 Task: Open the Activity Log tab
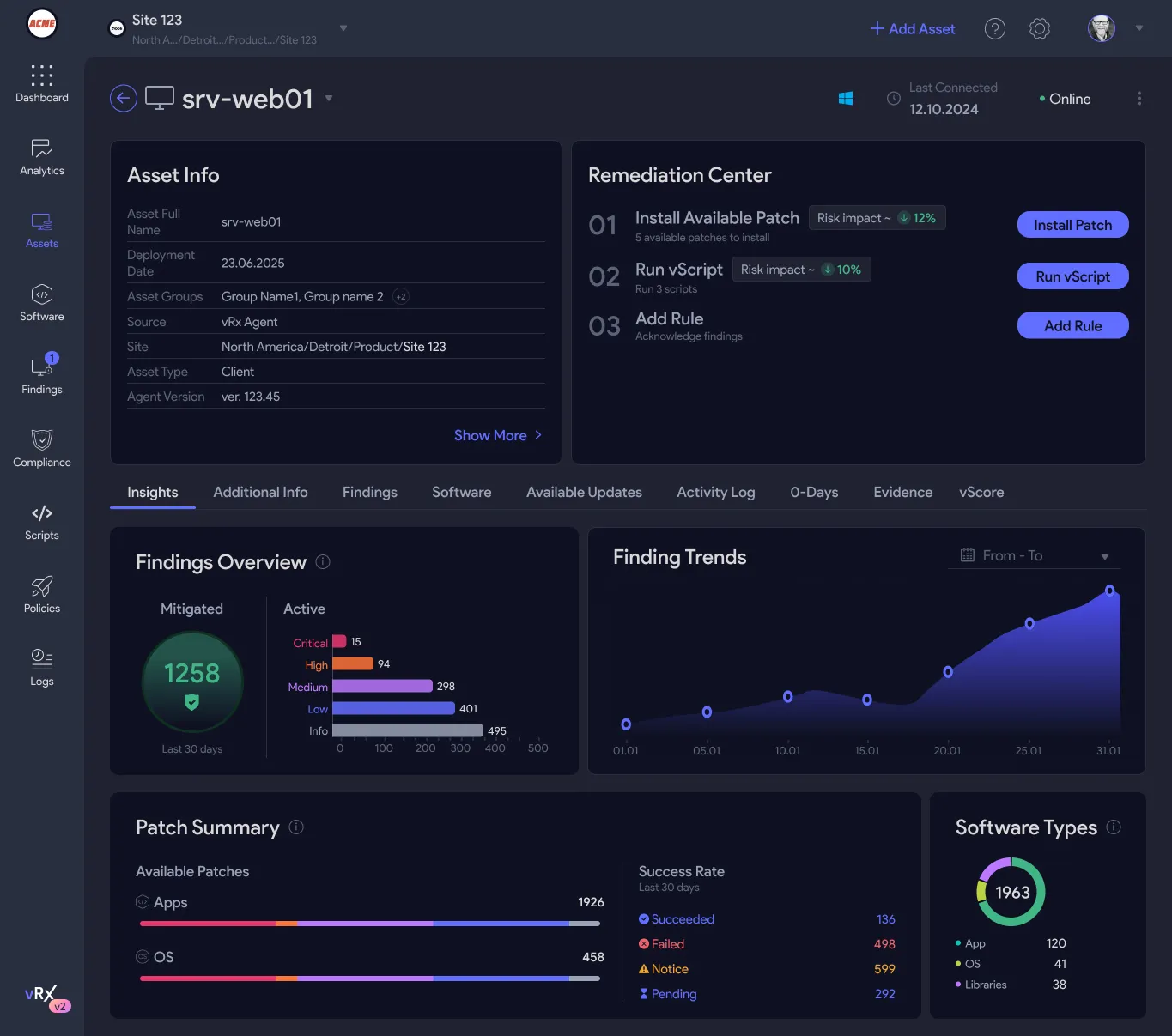716,492
